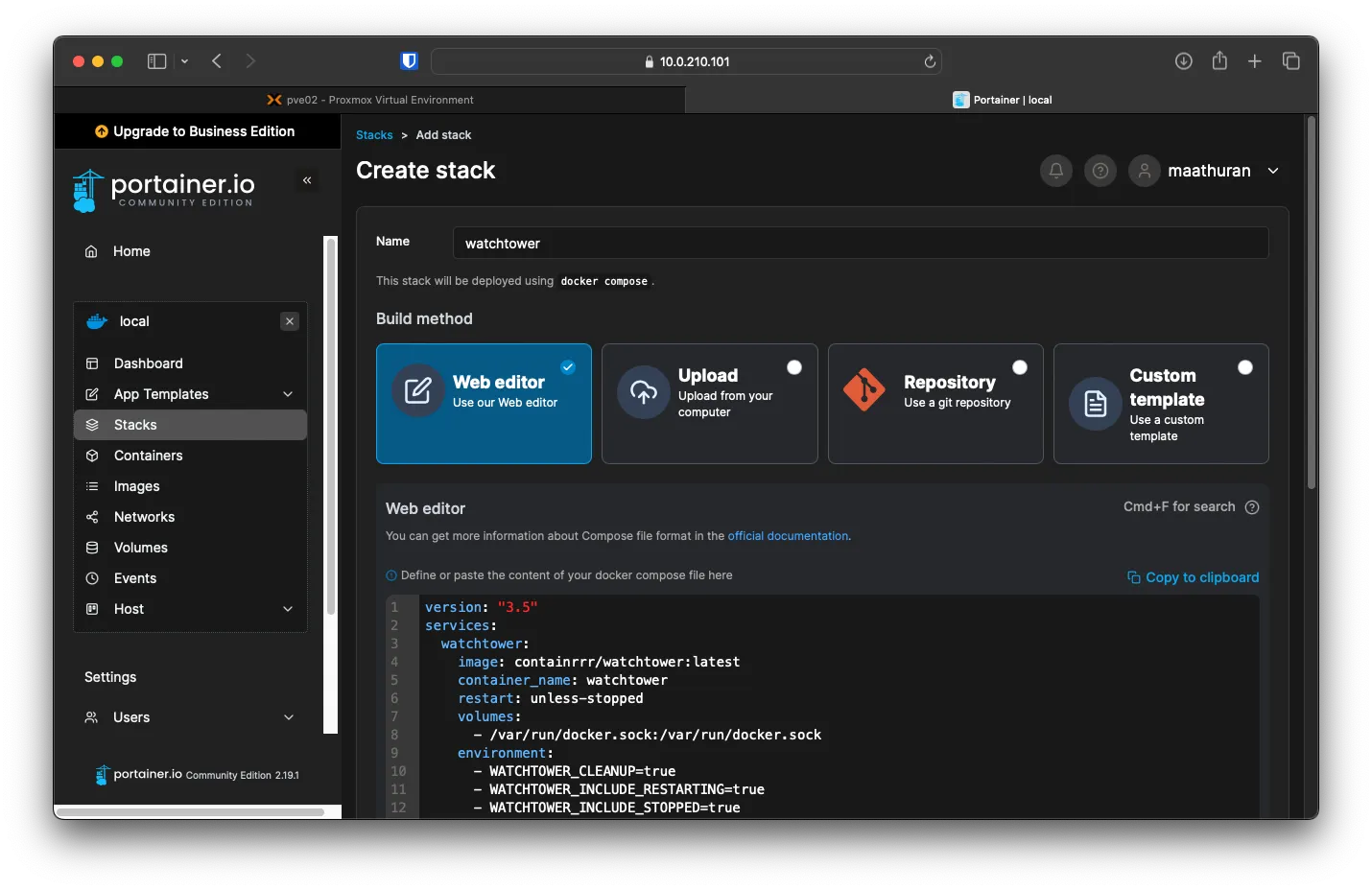Viewport: 1372px width, 890px height.
Task: Open the sidebar options dropdown arrow in Safari toolbar
Action: (184, 61)
